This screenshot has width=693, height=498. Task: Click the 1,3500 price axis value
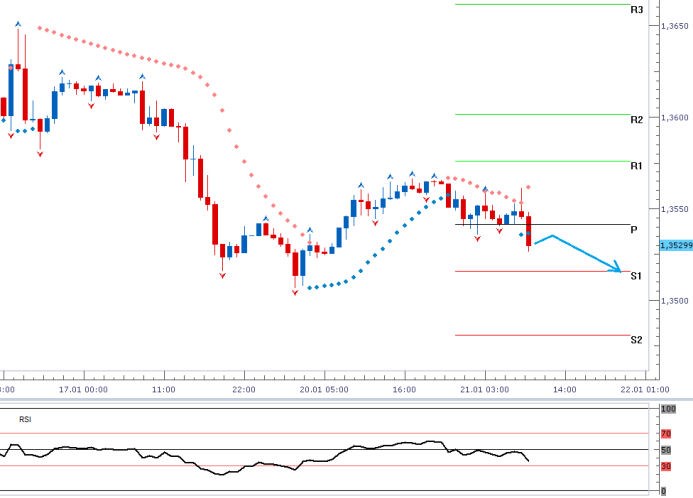674,301
